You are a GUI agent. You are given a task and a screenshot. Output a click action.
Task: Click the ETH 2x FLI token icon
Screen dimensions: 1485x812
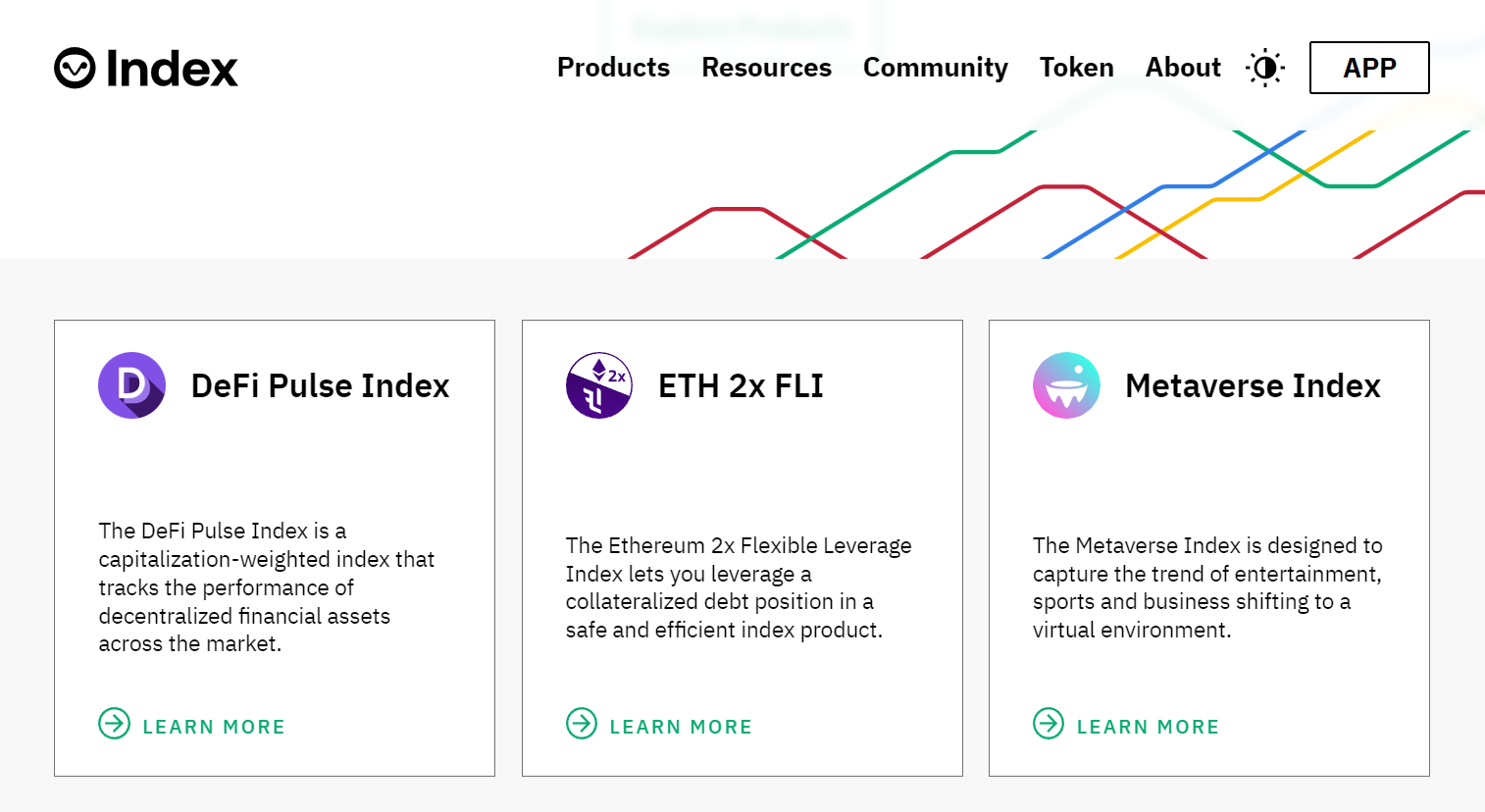click(599, 385)
